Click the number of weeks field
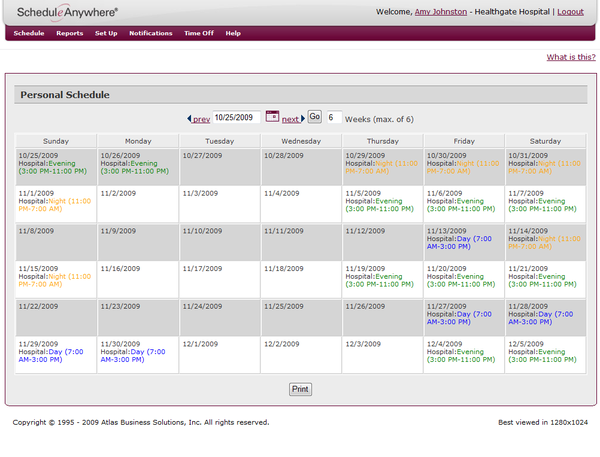 (333, 117)
